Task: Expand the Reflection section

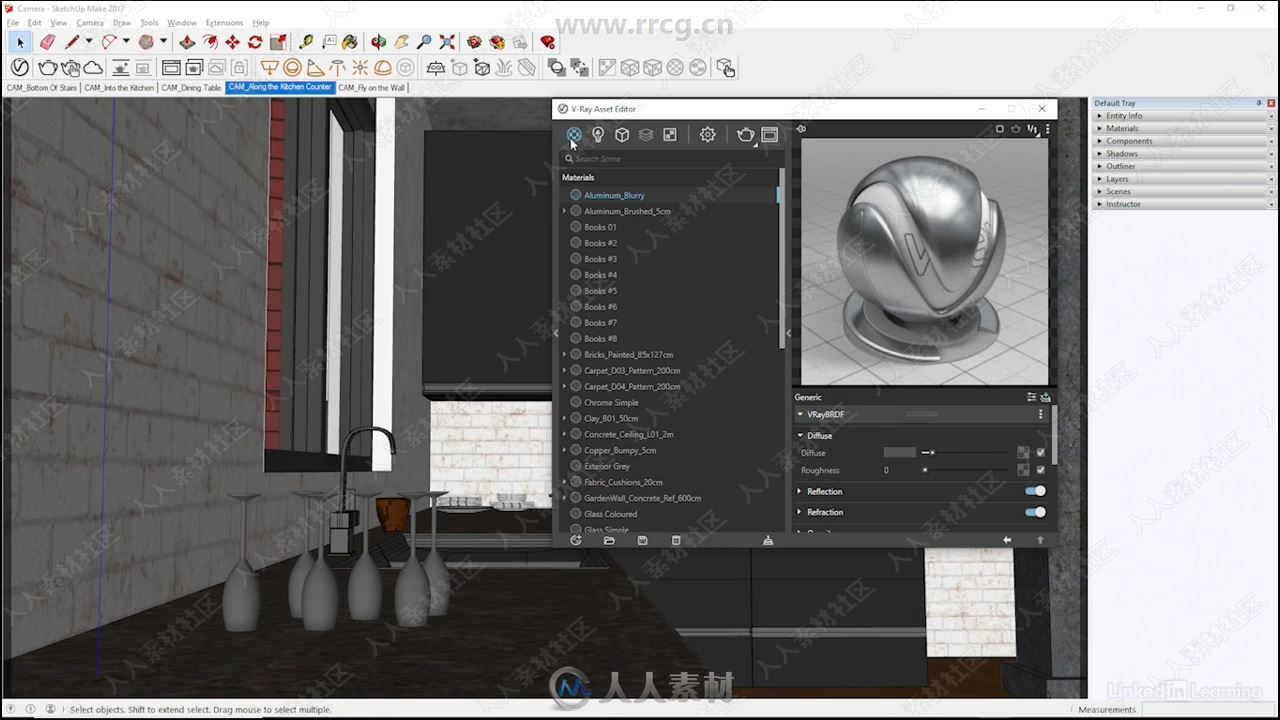Action: 800,491
